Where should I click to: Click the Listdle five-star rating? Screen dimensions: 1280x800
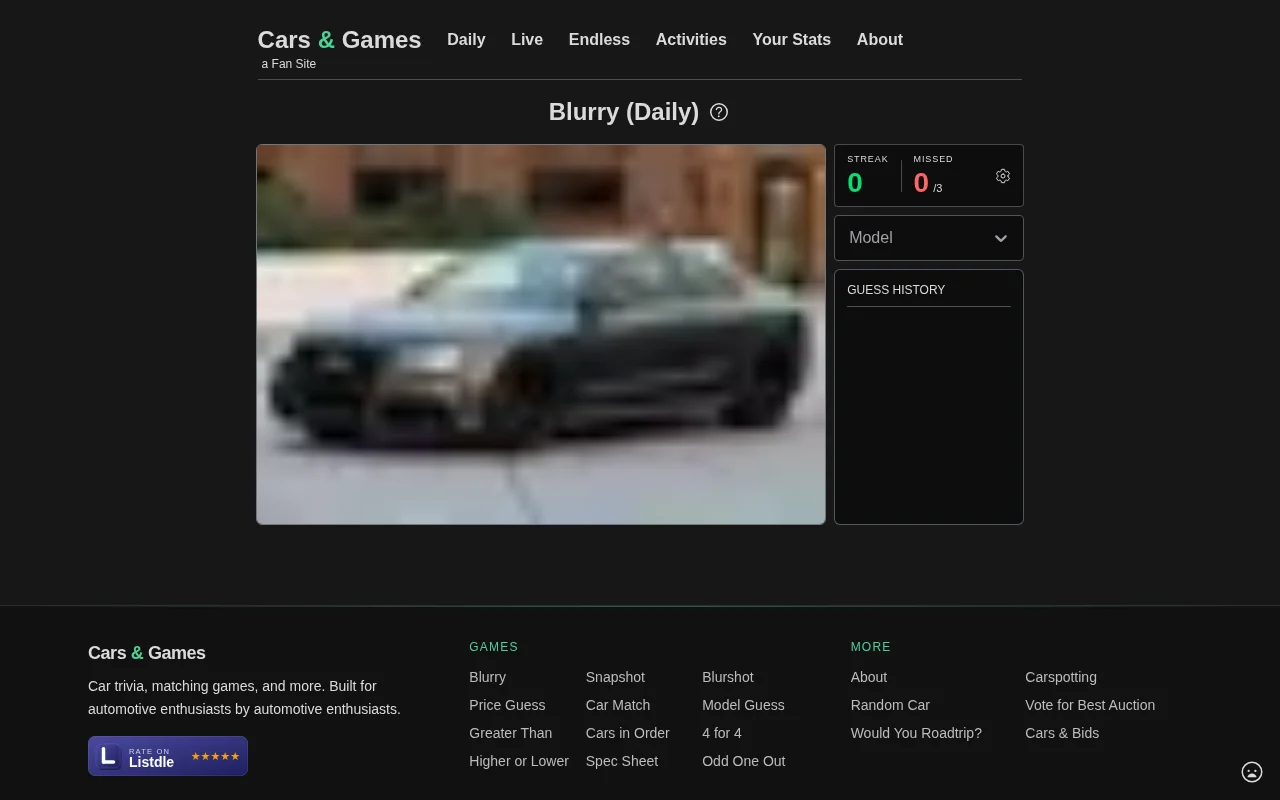pyautogui.click(x=215, y=757)
